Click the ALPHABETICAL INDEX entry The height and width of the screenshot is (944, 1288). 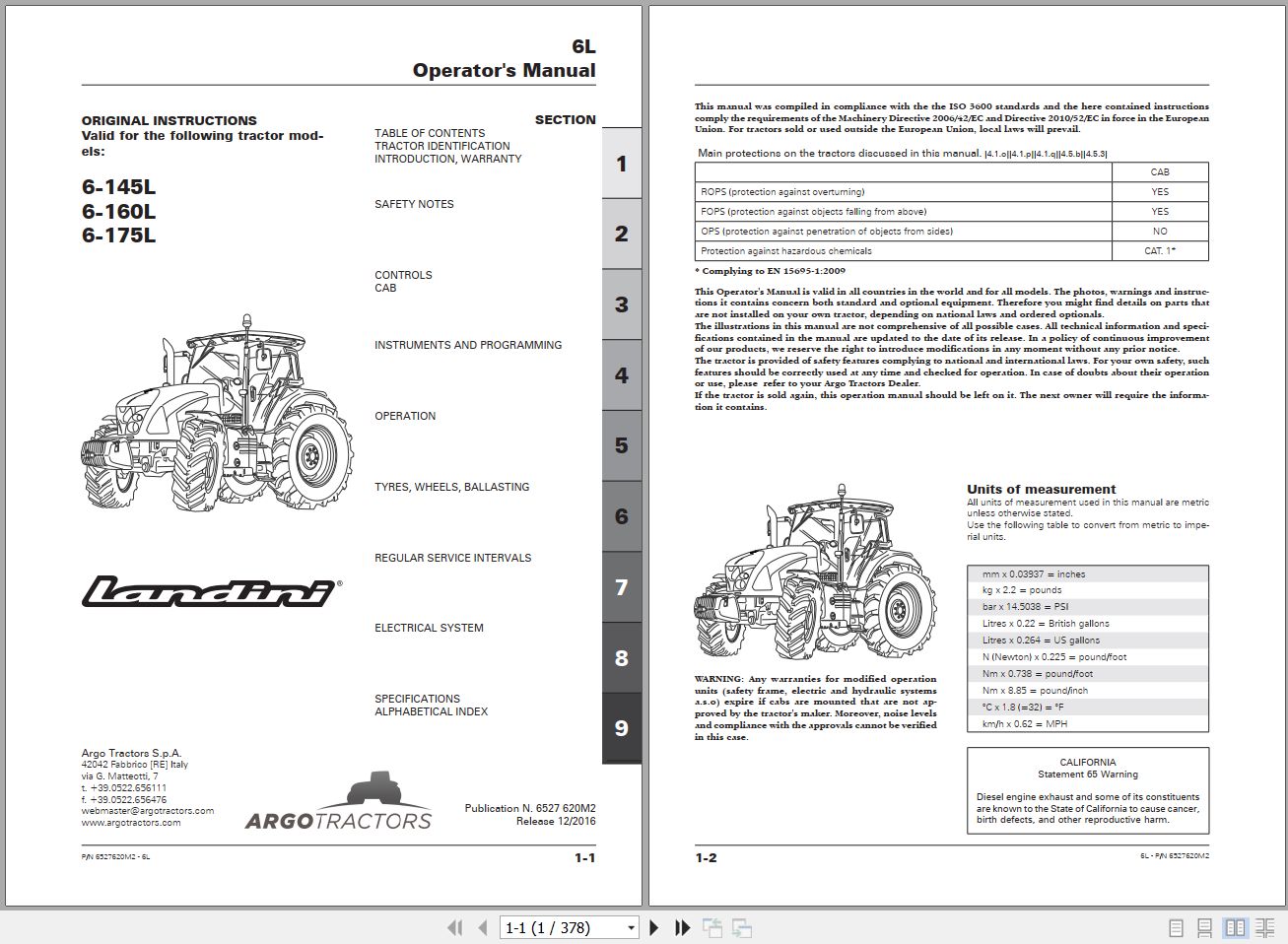(x=432, y=711)
